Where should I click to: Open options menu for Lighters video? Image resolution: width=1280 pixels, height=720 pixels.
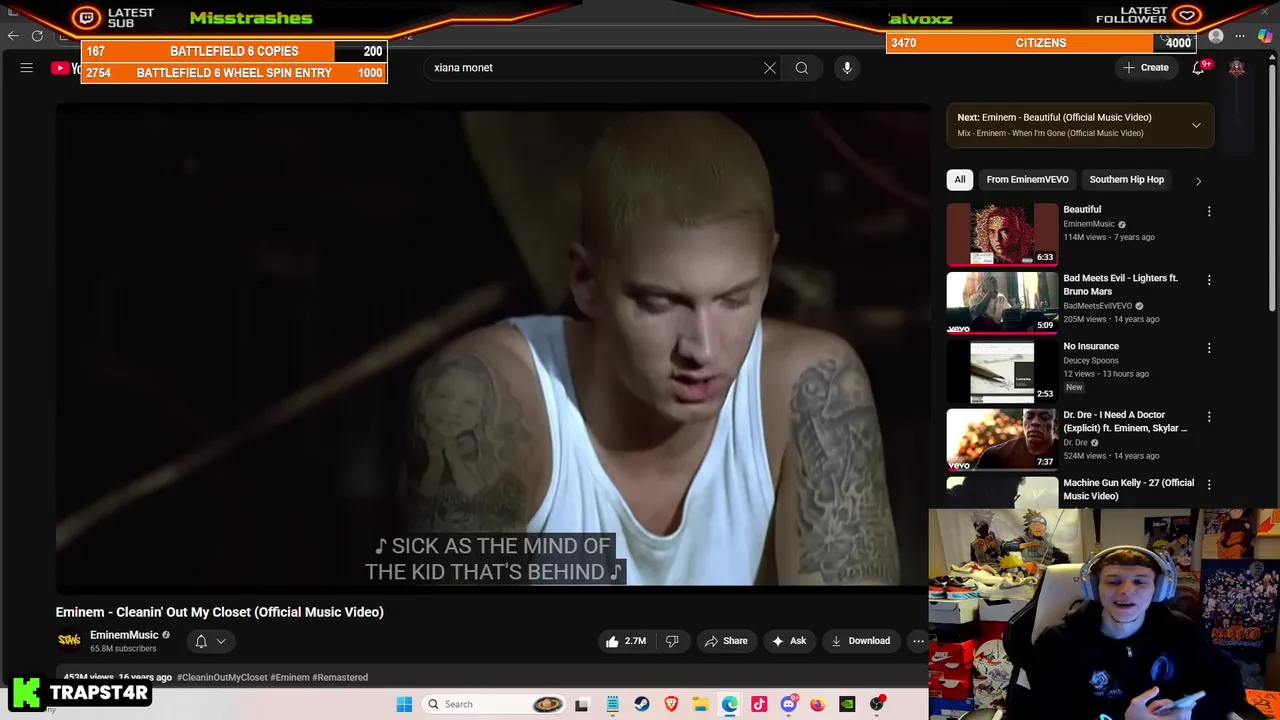click(x=1209, y=280)
